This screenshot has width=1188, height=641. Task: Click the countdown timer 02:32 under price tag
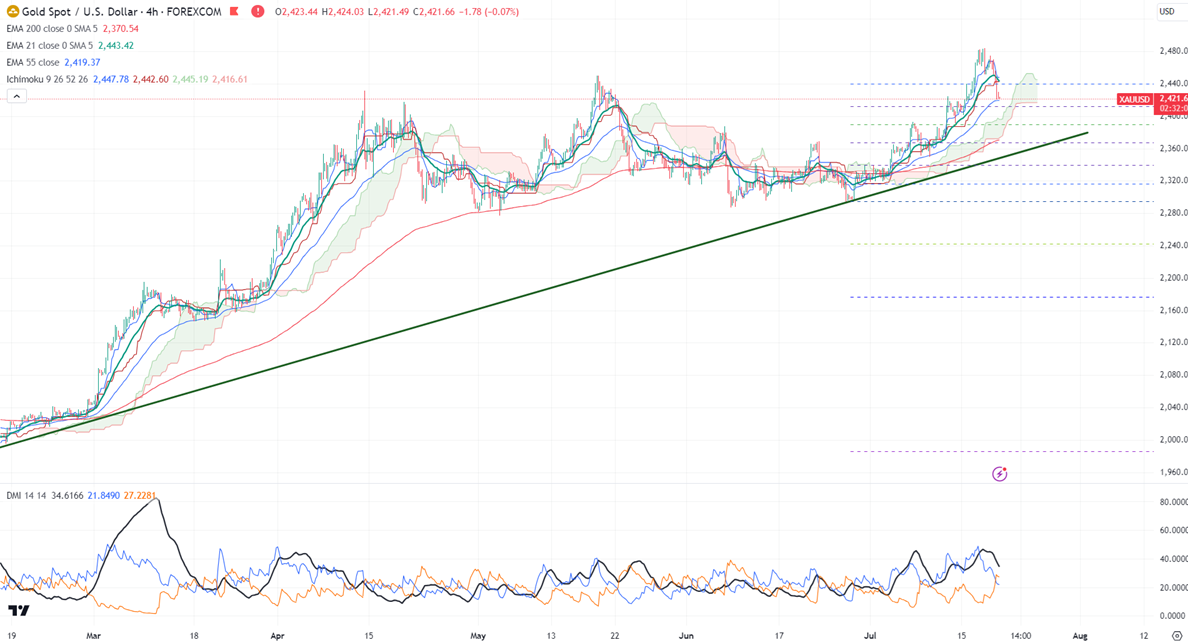pyautogui.click(x=1171, y=109)
